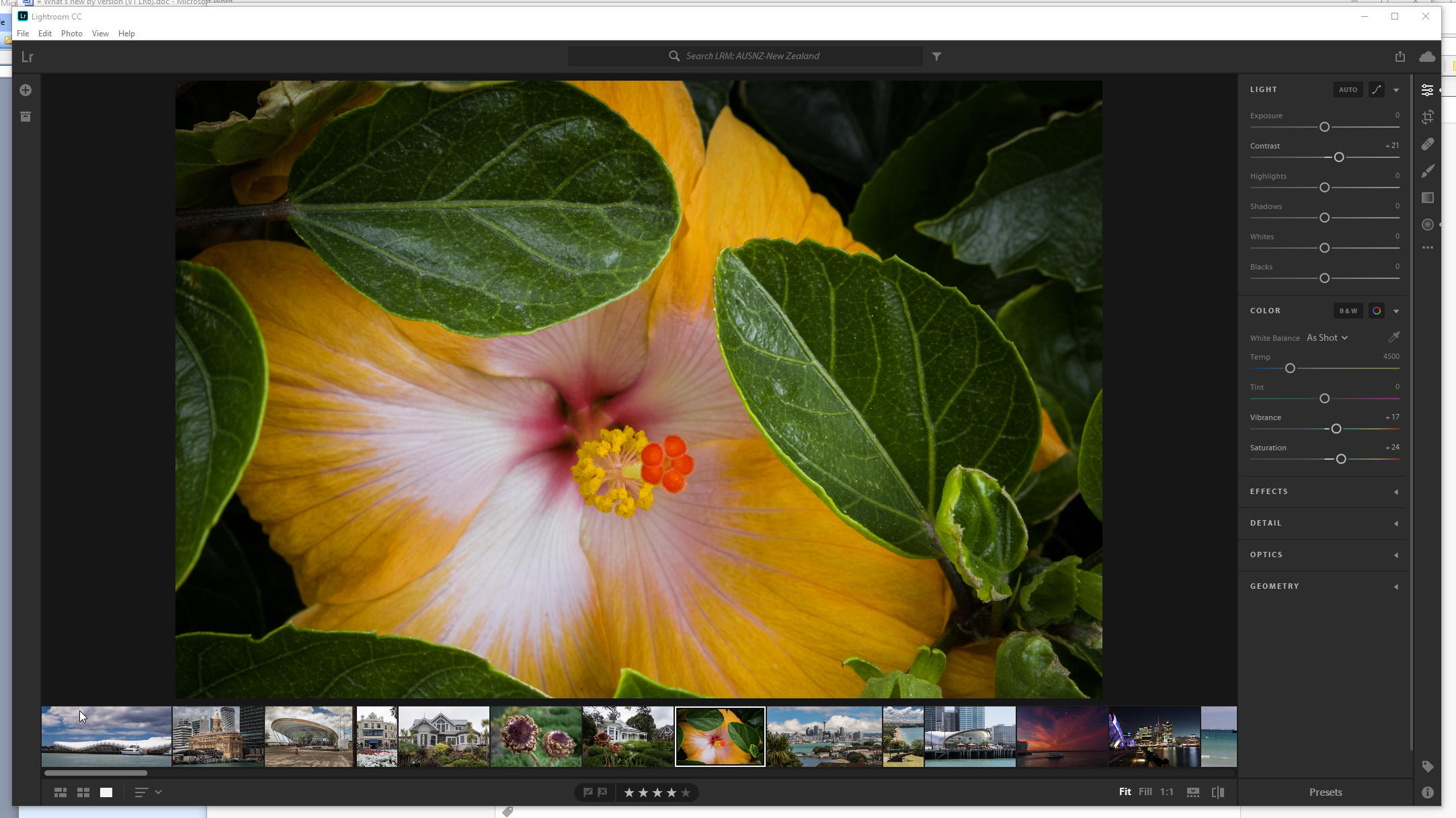Select the Crop and Rotate tool
The width and height of the screenshot is (1456, 818).
(1428, 117)
